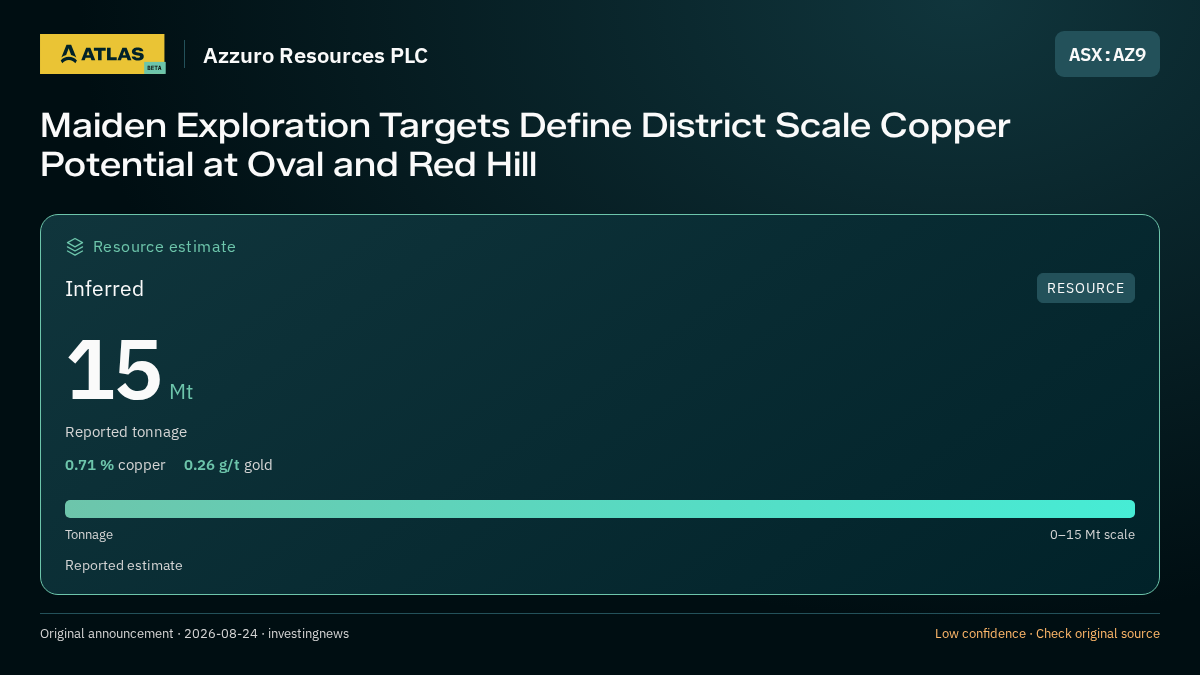Click the Mt unit label

[x=181, y=392]
